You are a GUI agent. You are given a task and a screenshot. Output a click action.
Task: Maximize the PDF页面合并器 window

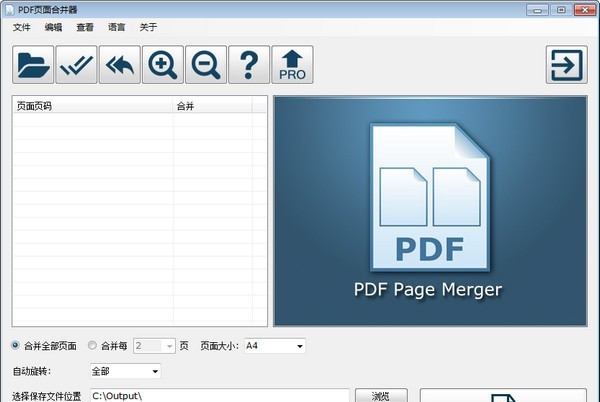[561, 10]
